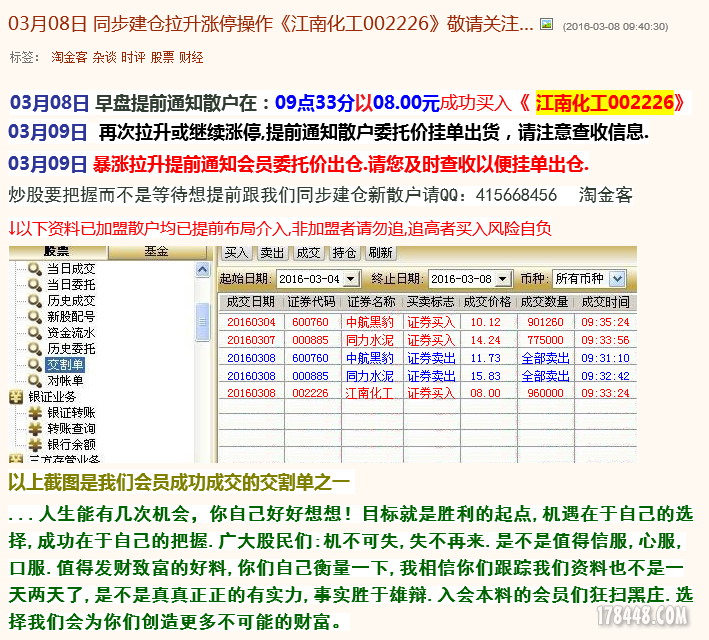Select the highlighted 交割单 item

(x=65, y=365)
